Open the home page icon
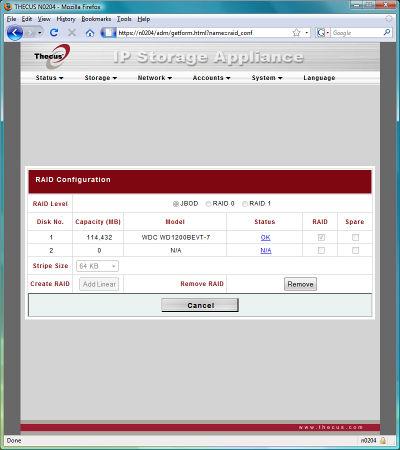This screenshot has height=450, width=400. [90, 33]
